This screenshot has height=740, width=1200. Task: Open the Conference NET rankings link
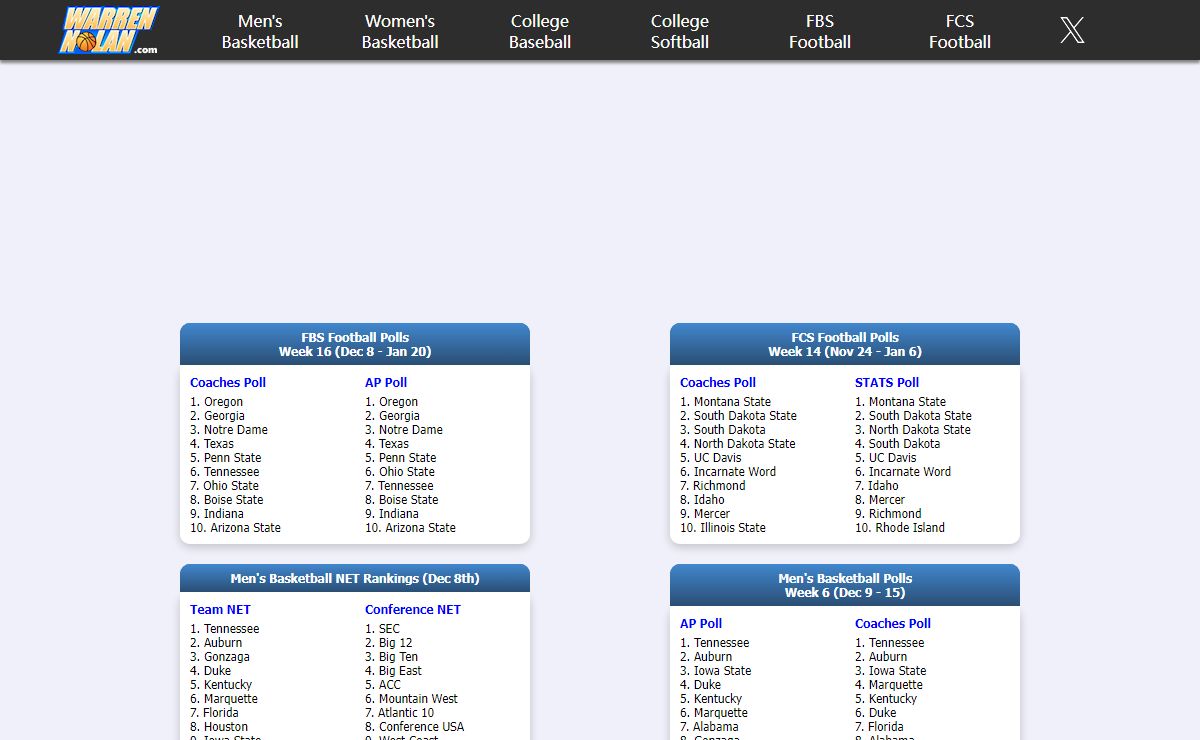[413, 609]
